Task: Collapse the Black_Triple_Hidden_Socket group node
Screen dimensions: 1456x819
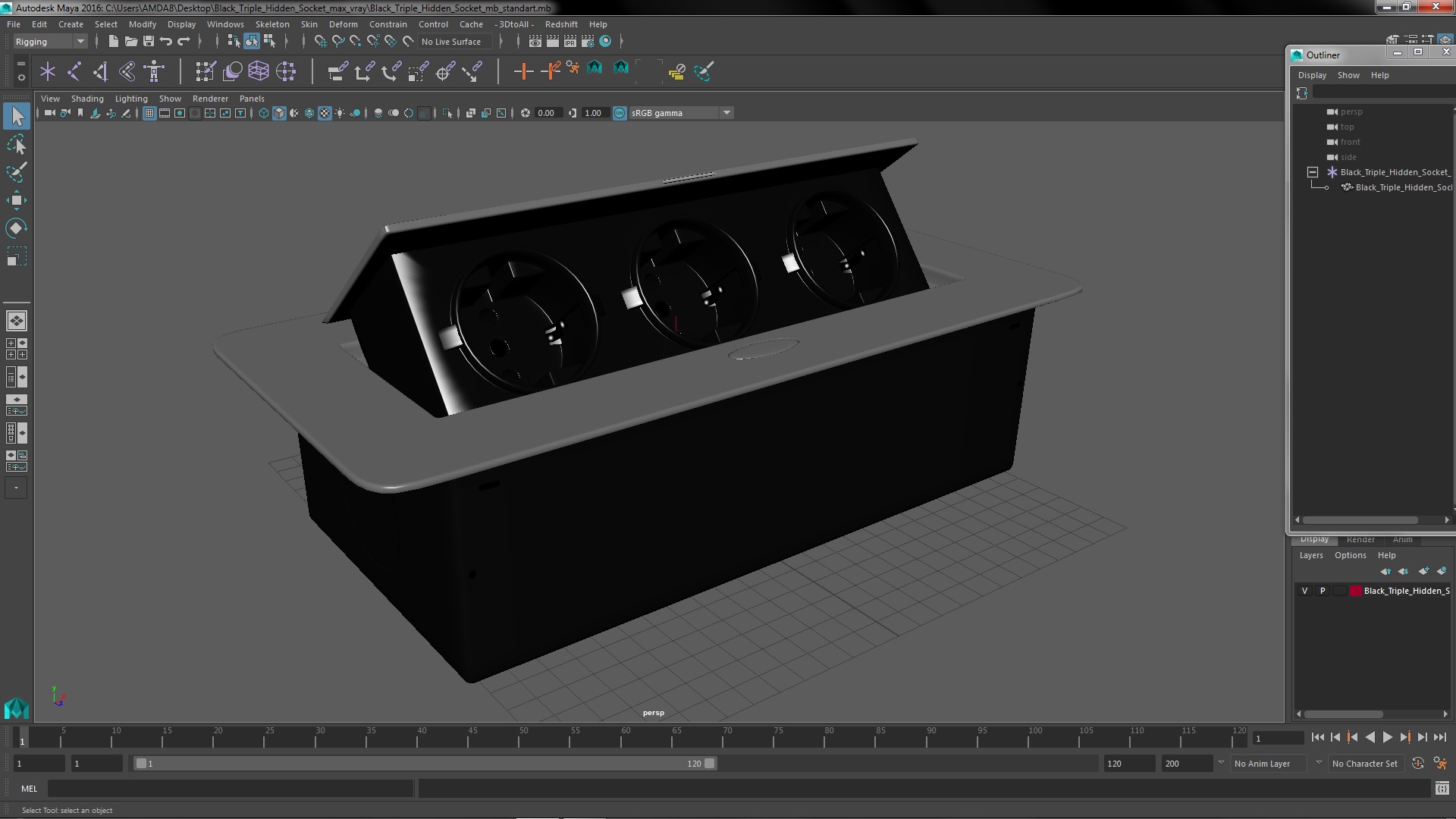Action: [x=1313, y=172]
